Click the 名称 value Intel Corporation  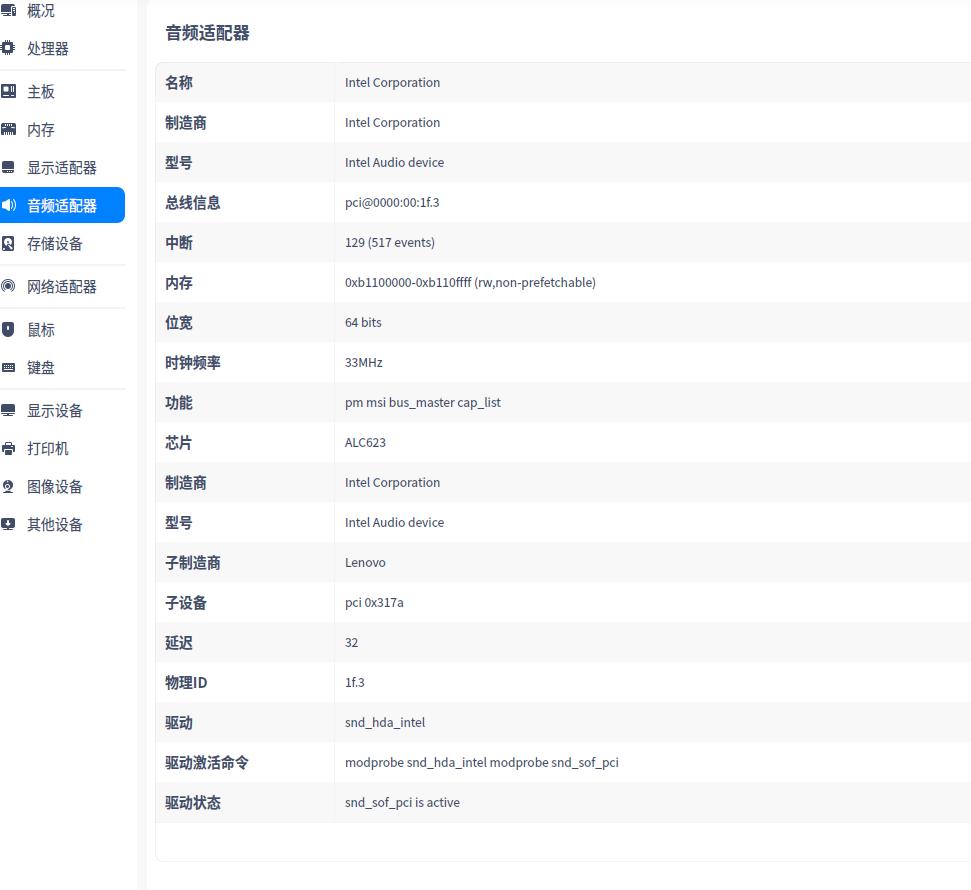coord(393,82)
